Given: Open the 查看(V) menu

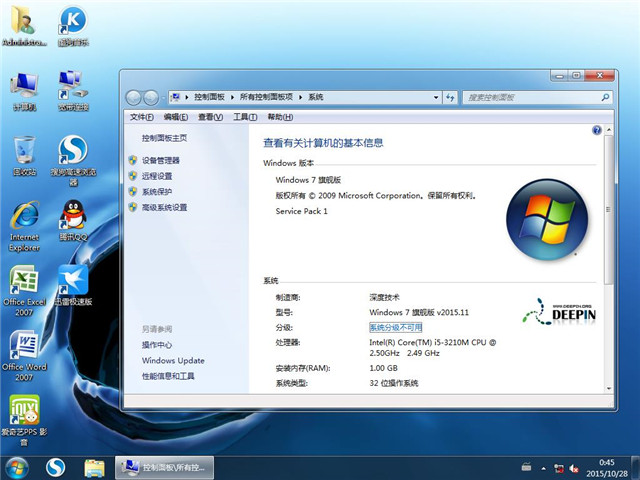Looking at the screenshot, I should (x=211, y=117).
